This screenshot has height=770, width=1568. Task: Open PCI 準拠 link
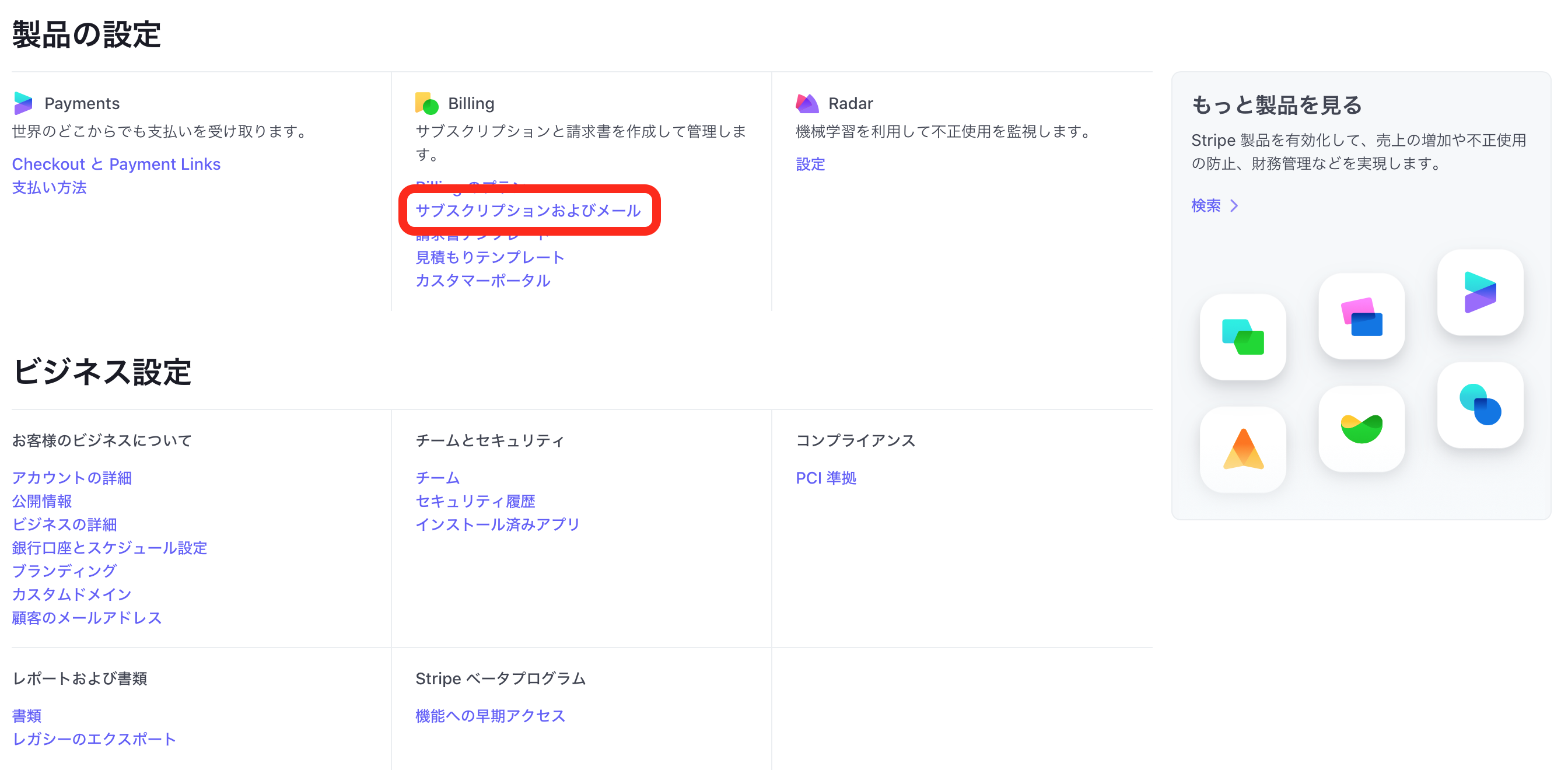click(x=826, y=478)
